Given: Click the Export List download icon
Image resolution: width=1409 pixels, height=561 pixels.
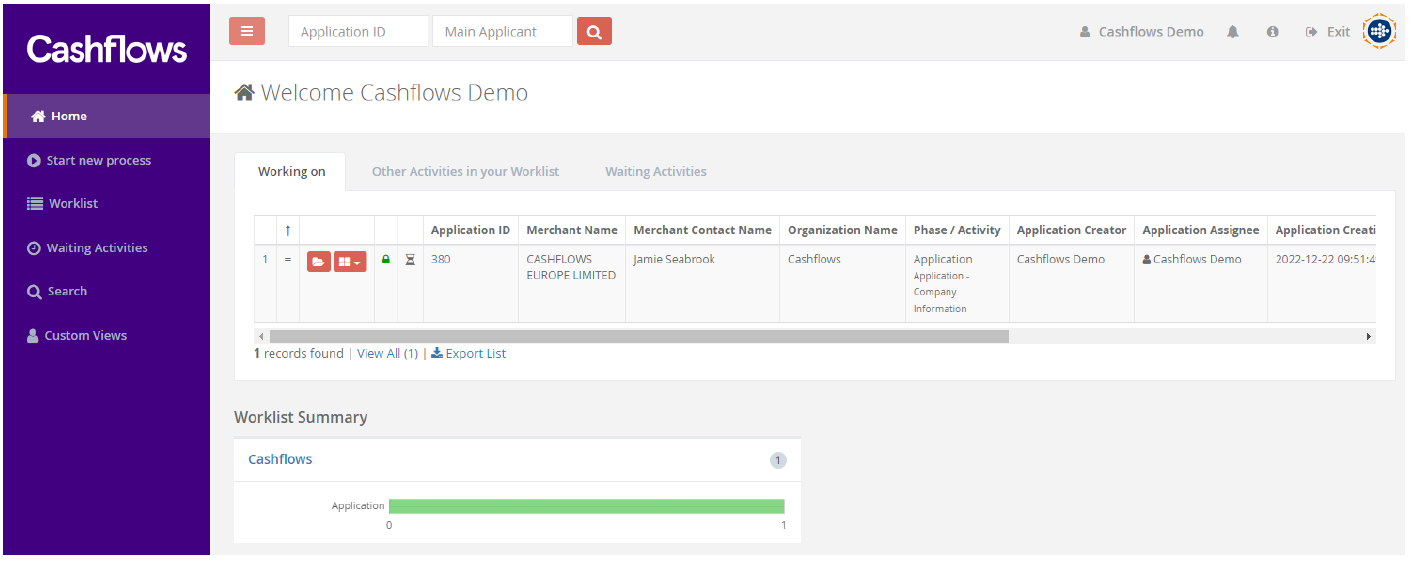Looking at the screenshot, I should click(437, 353).
